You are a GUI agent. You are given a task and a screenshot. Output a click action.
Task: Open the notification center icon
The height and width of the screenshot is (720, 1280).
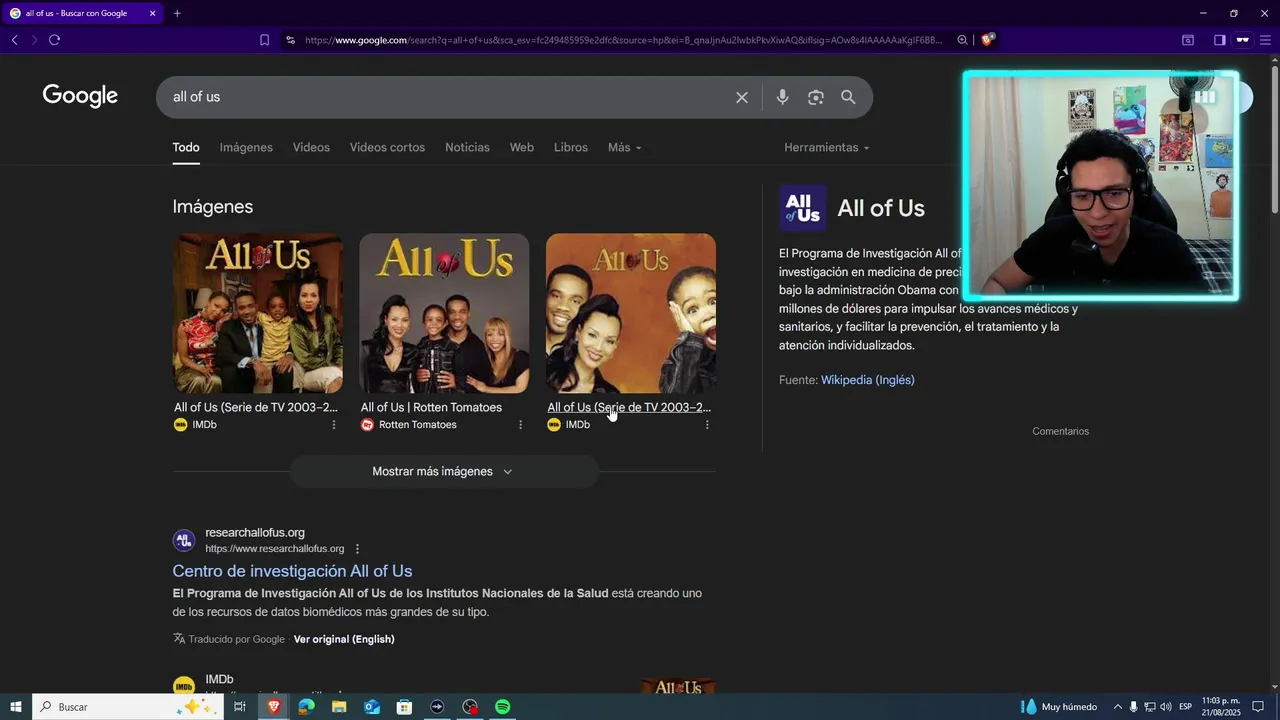tap(1259, 707)
